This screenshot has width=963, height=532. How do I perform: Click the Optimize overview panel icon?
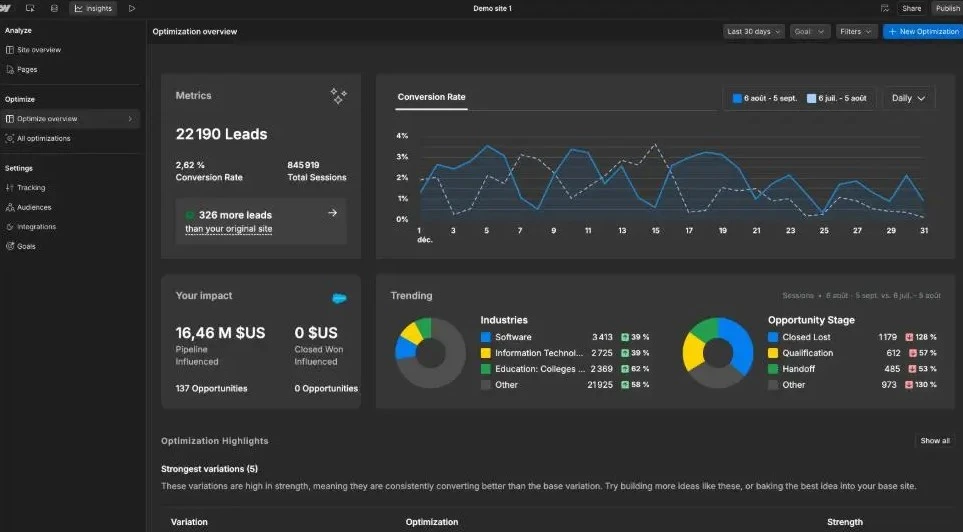(9, 119)
